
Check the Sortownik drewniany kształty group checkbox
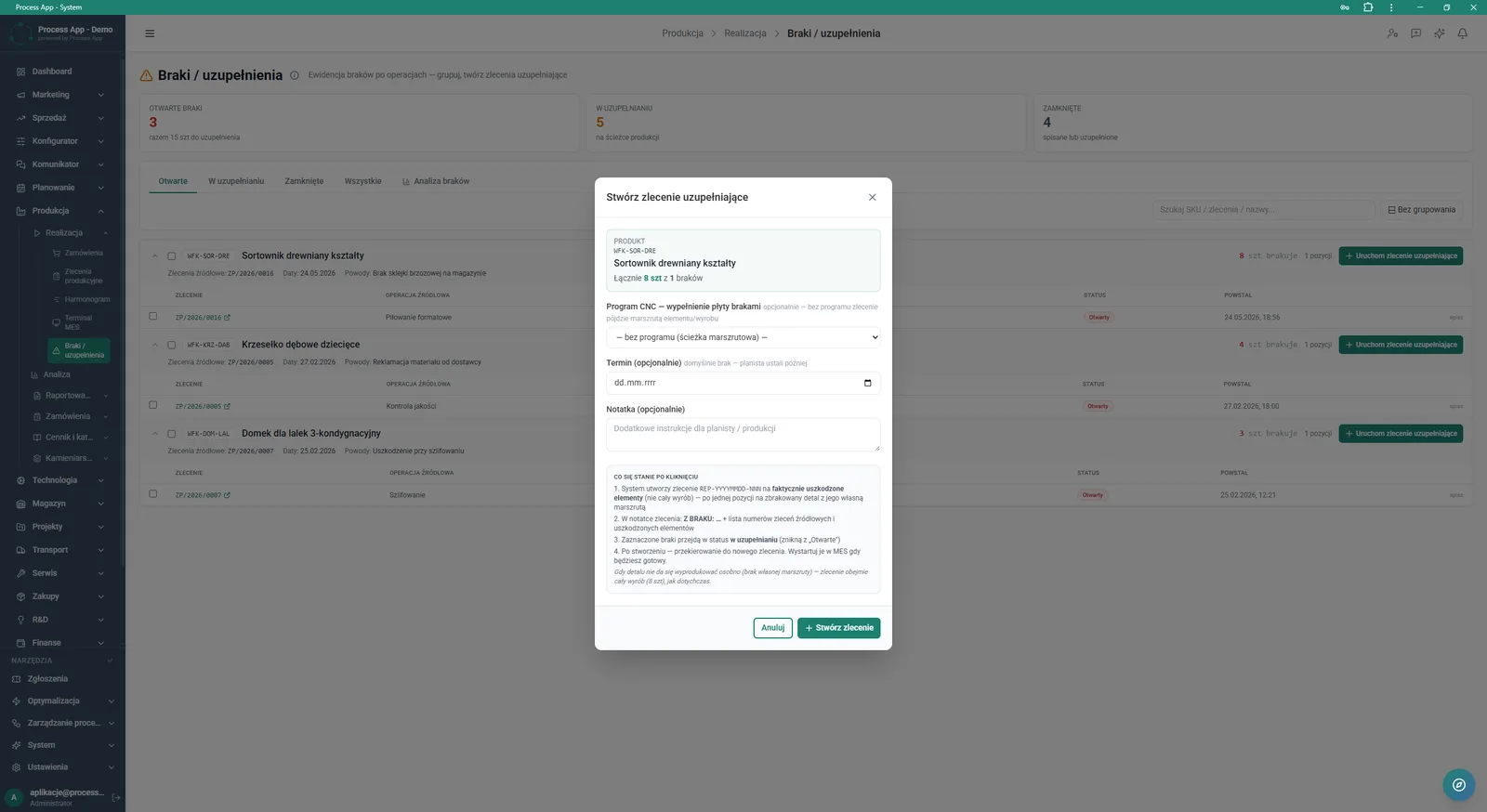(171, 256)
